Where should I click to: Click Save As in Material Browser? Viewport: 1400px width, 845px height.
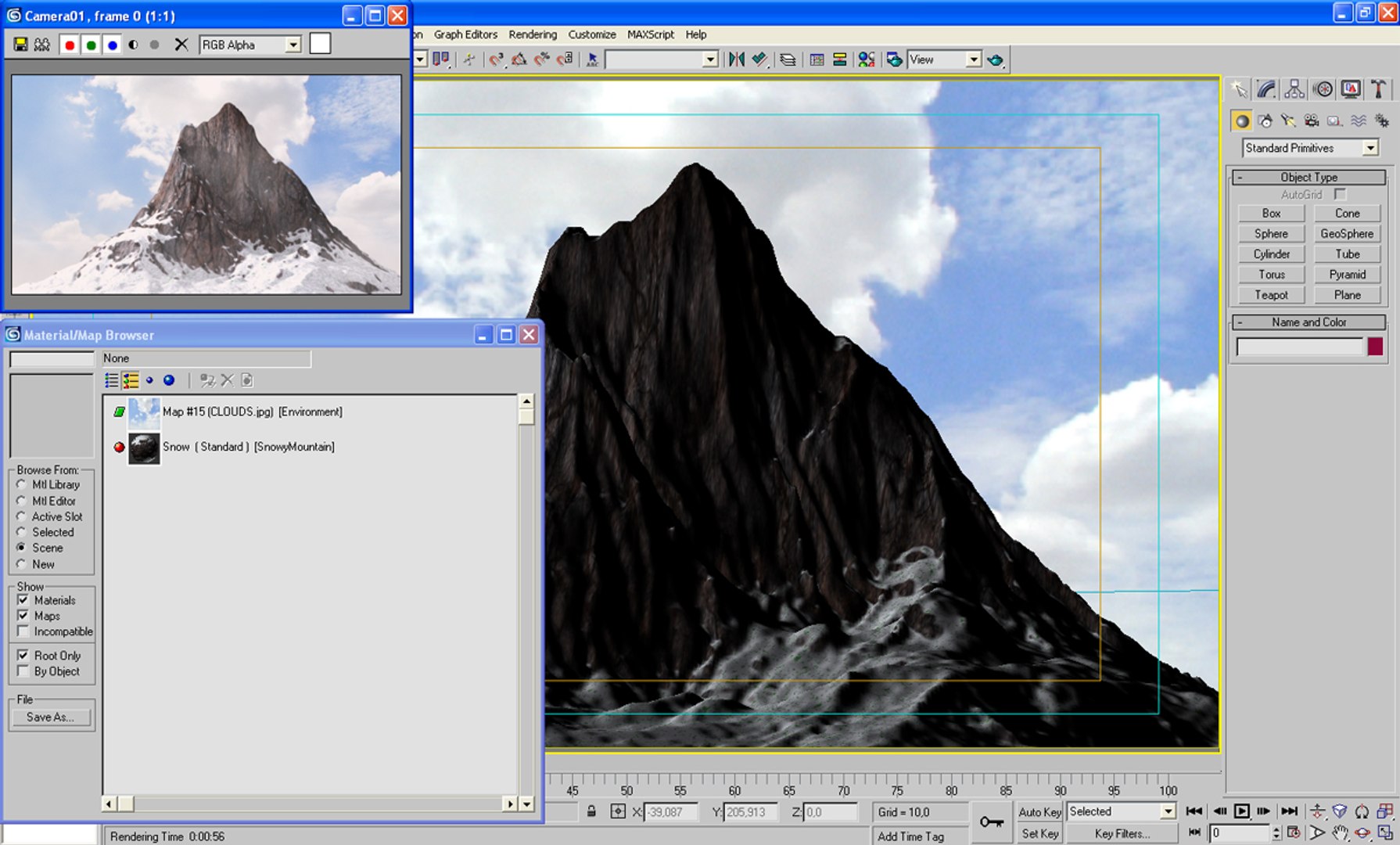[51, 717]
